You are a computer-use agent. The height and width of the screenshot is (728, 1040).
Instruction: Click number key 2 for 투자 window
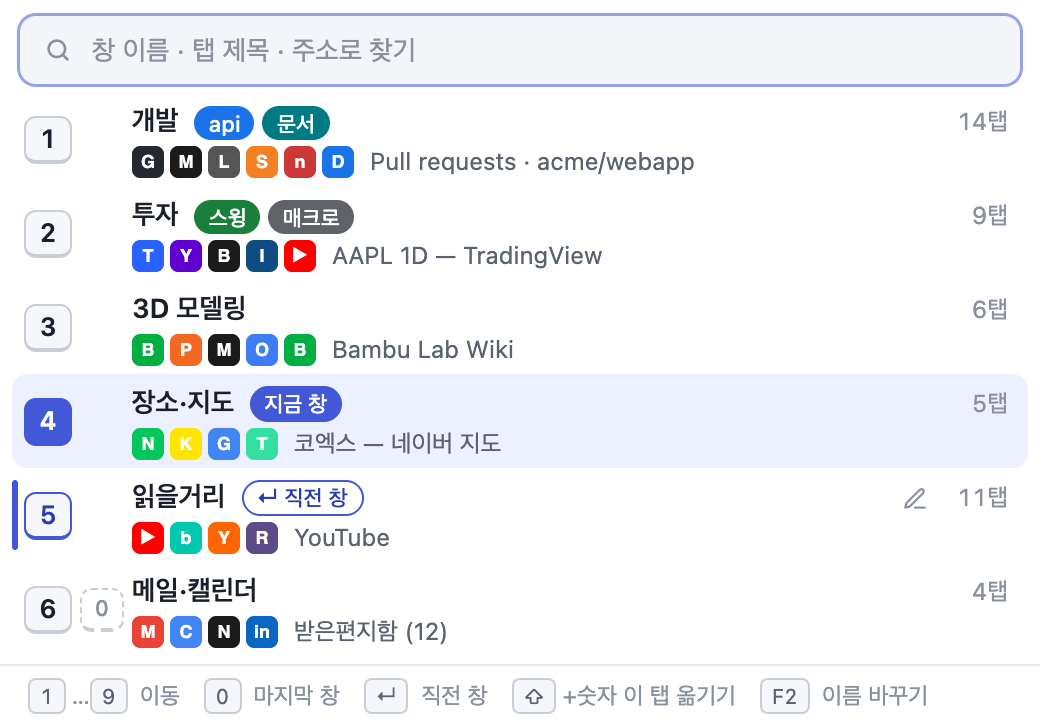(x=48, y=233)
